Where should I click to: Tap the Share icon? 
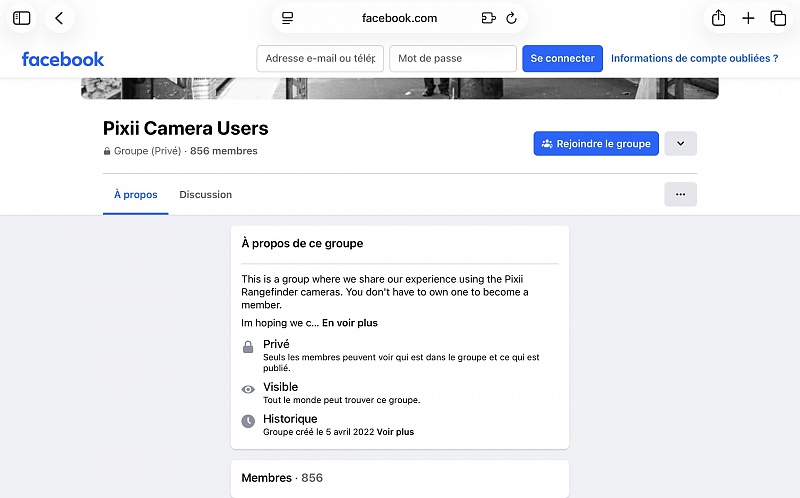click(718, 18)
